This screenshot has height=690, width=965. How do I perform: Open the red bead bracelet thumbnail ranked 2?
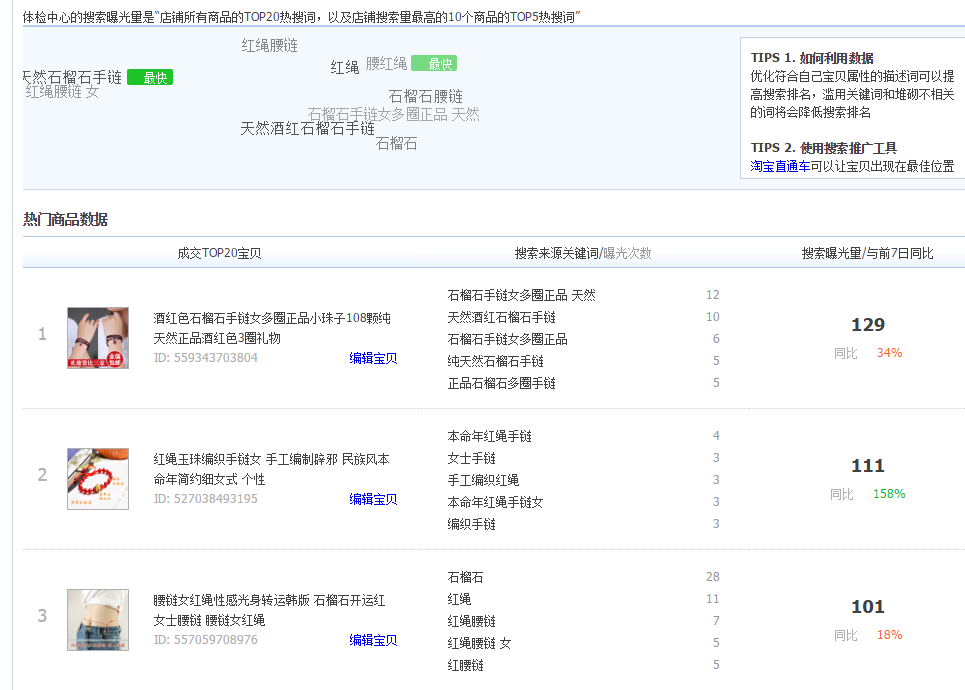pos(98,479)
